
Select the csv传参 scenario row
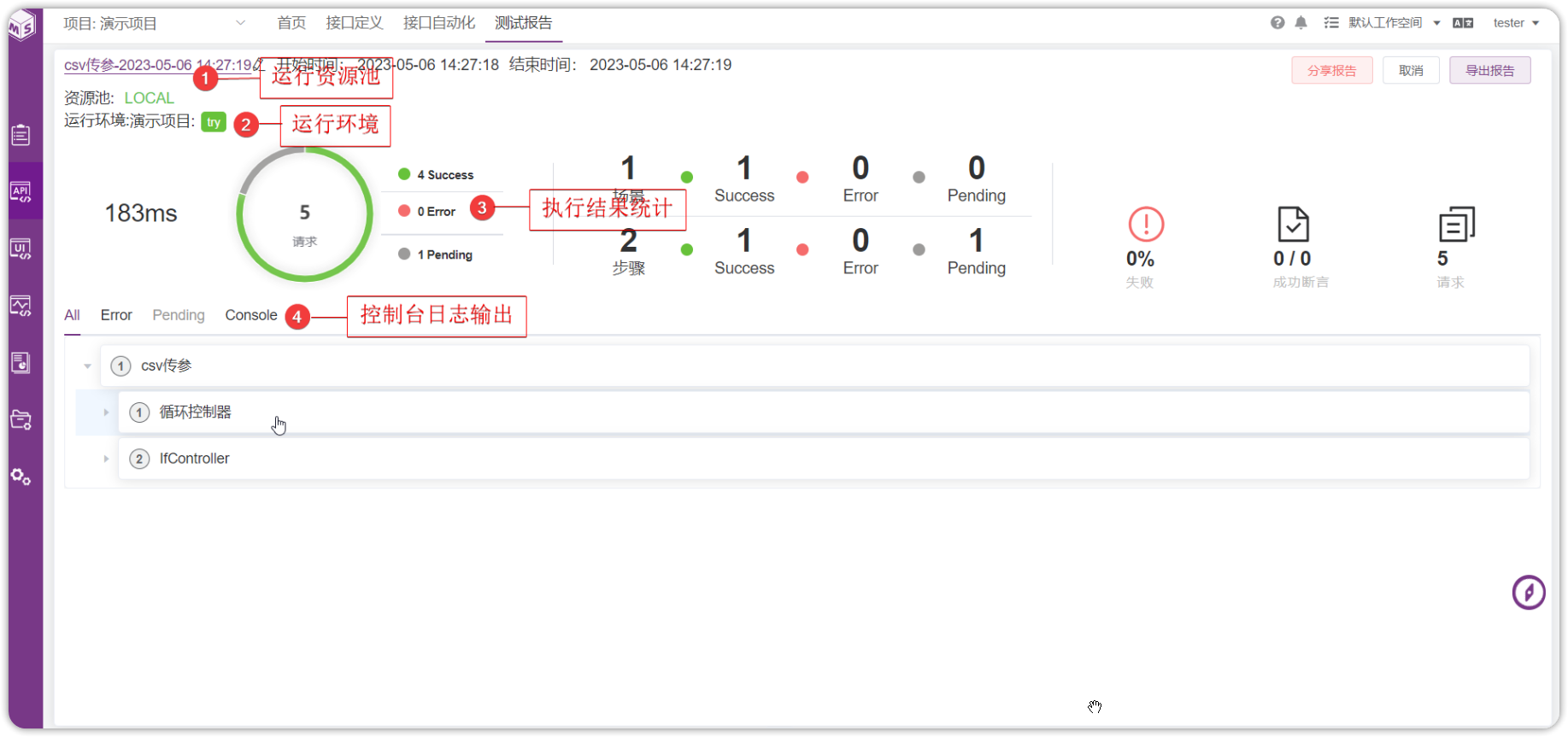(x=814, y=366)
